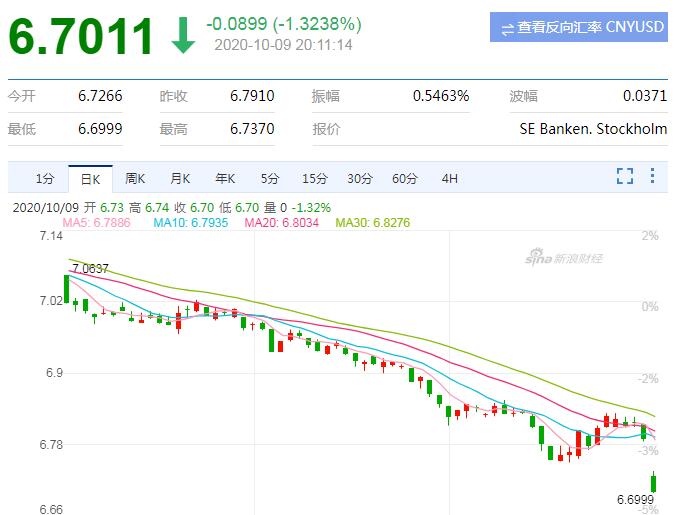Select the 年K yearly chart tab

click(225, 179)
